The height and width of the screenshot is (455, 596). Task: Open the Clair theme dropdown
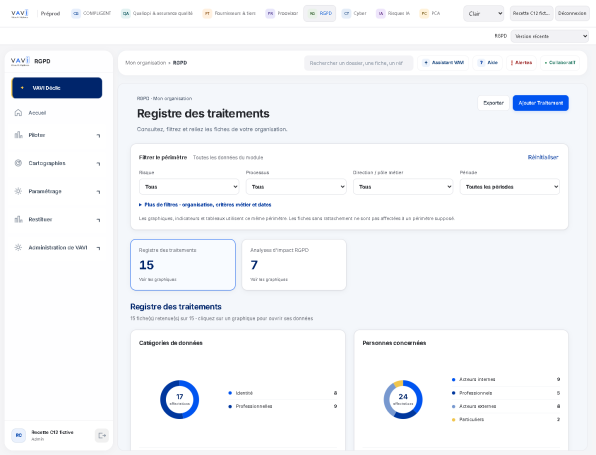[x=483, y=13]
